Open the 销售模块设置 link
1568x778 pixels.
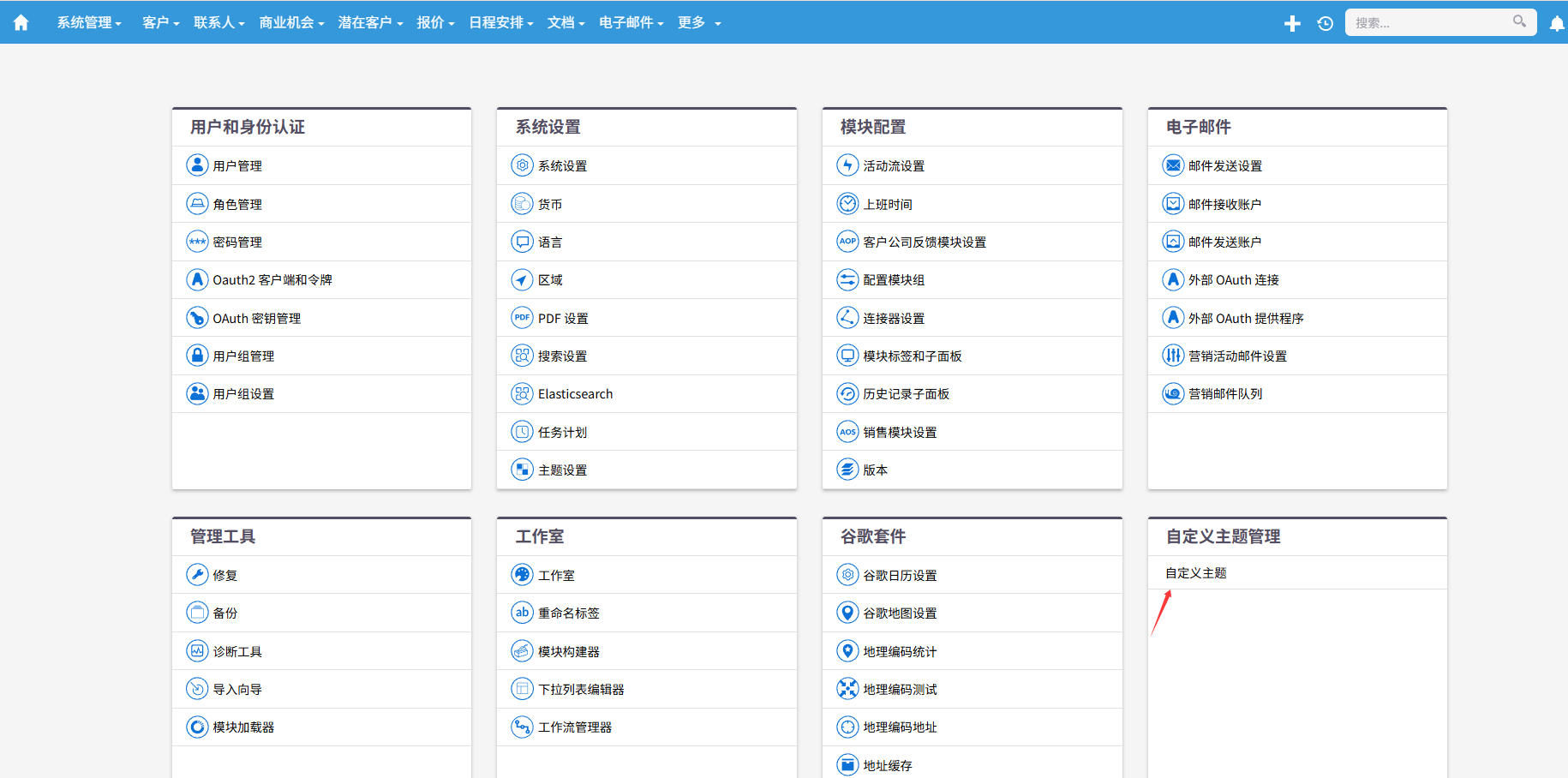pyautogui.click(x=900, y=432)
